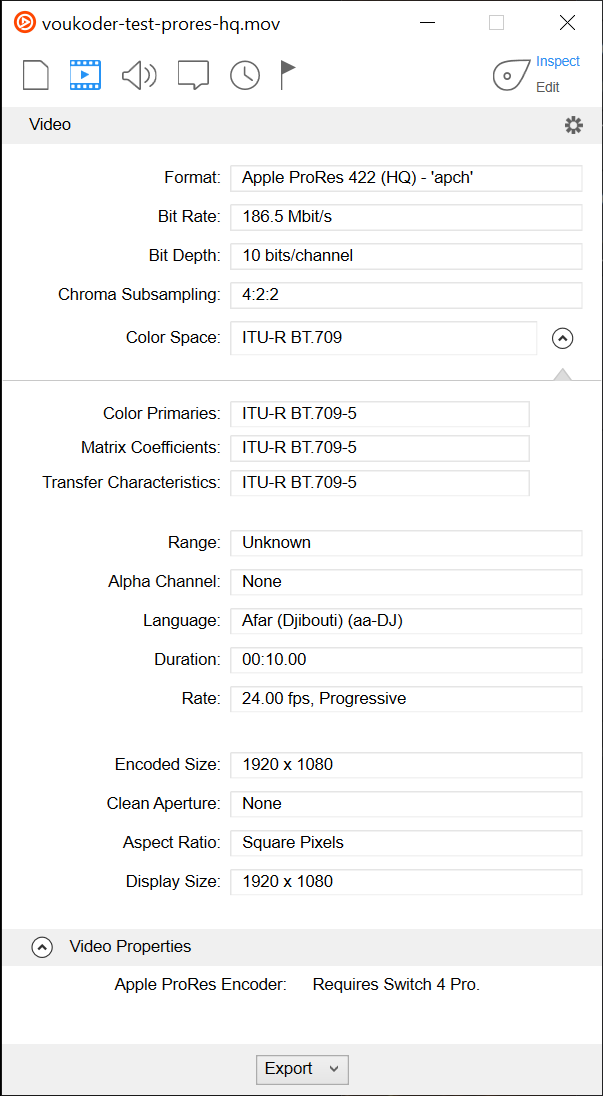603x1096 pixels.
Task: Open the Flag markers tab icon
Action: click(288, 75)
